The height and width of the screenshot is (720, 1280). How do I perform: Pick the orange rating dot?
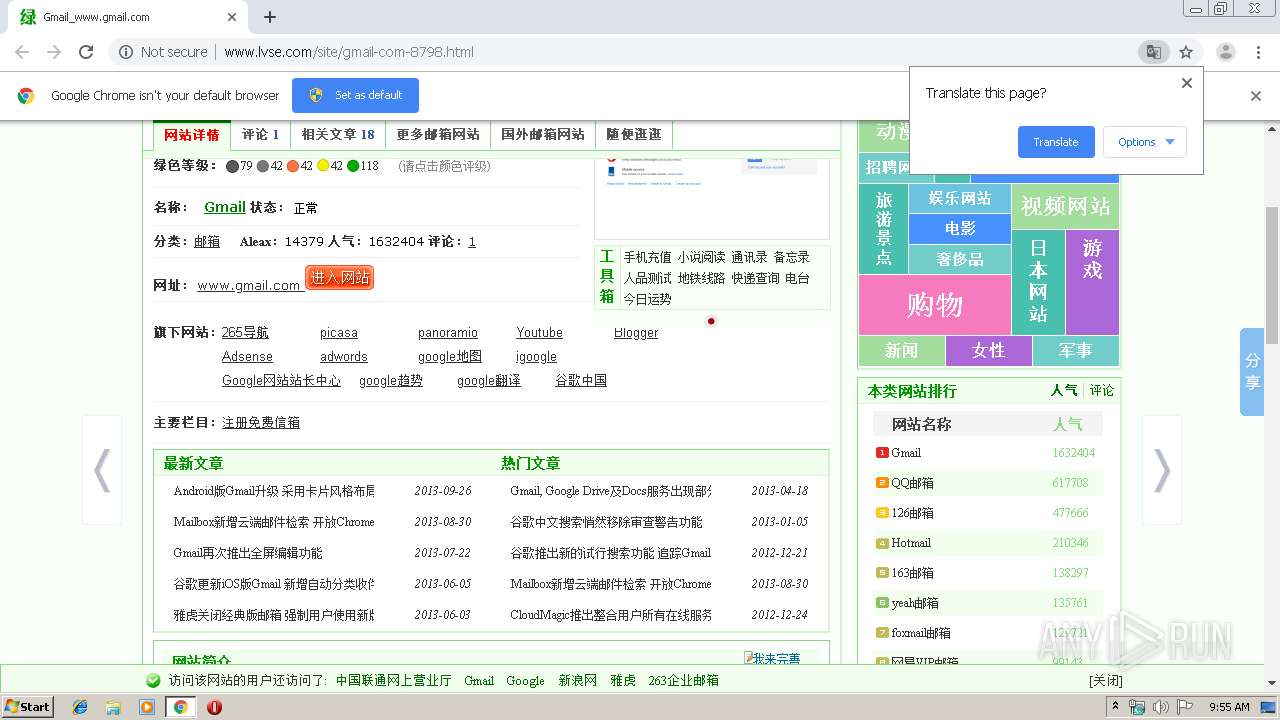pos(293,166)
